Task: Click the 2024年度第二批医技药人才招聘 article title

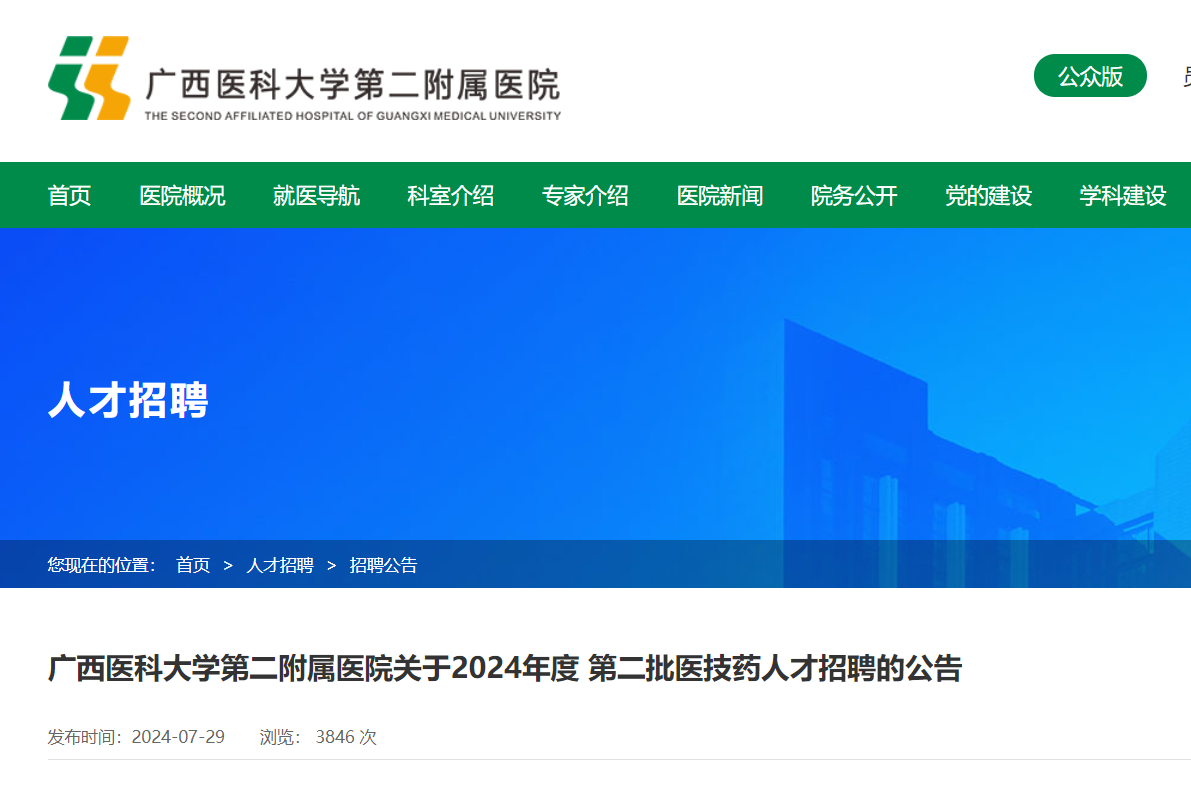Action: click(x=505, y=669)
